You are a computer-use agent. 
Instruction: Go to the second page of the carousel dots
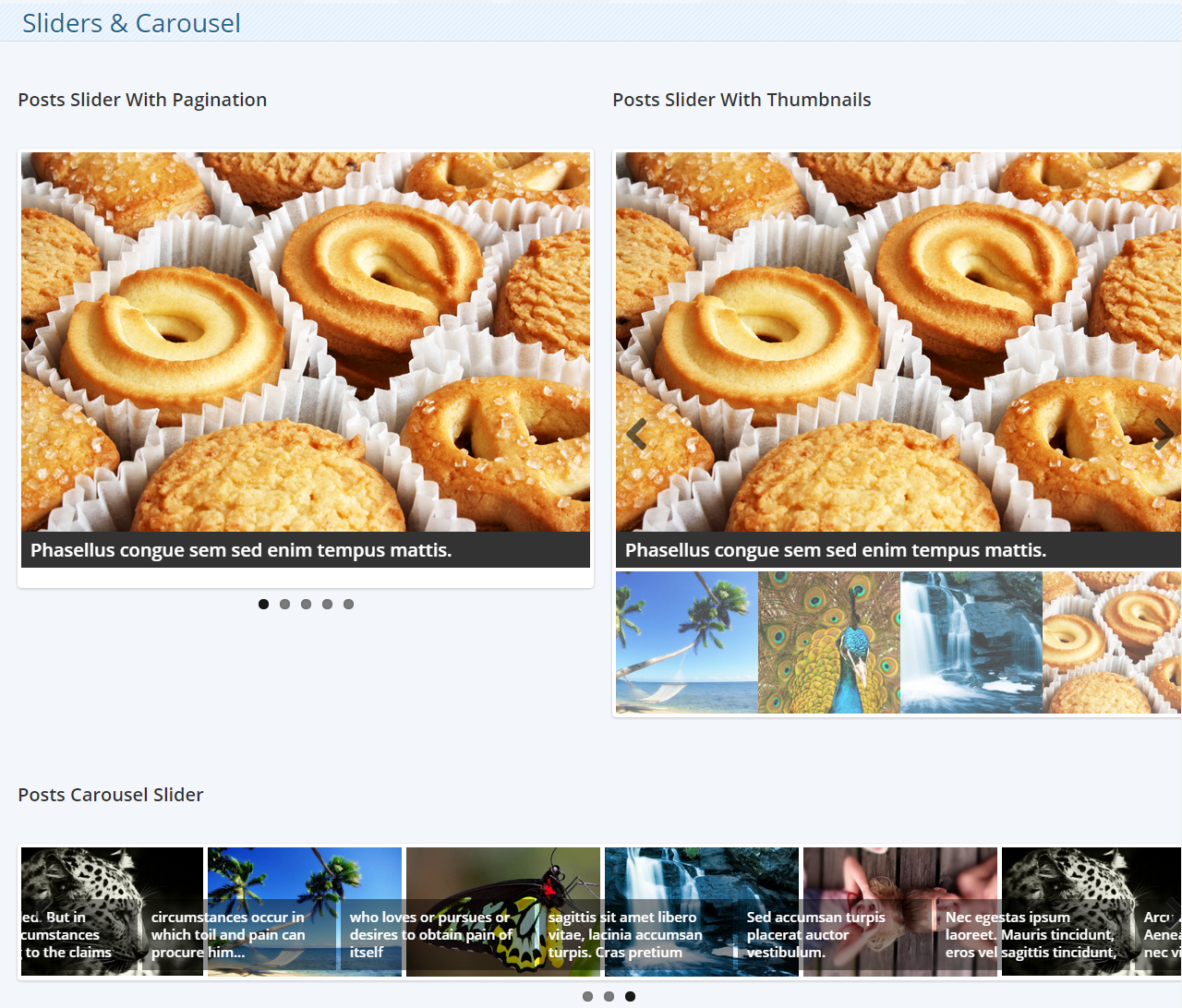(x=609, y=996)
